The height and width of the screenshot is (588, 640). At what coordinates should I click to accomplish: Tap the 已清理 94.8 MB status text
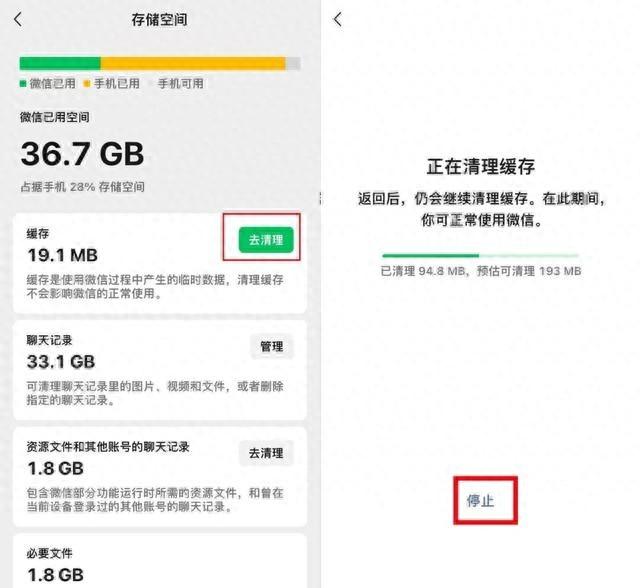coord(480,271)
